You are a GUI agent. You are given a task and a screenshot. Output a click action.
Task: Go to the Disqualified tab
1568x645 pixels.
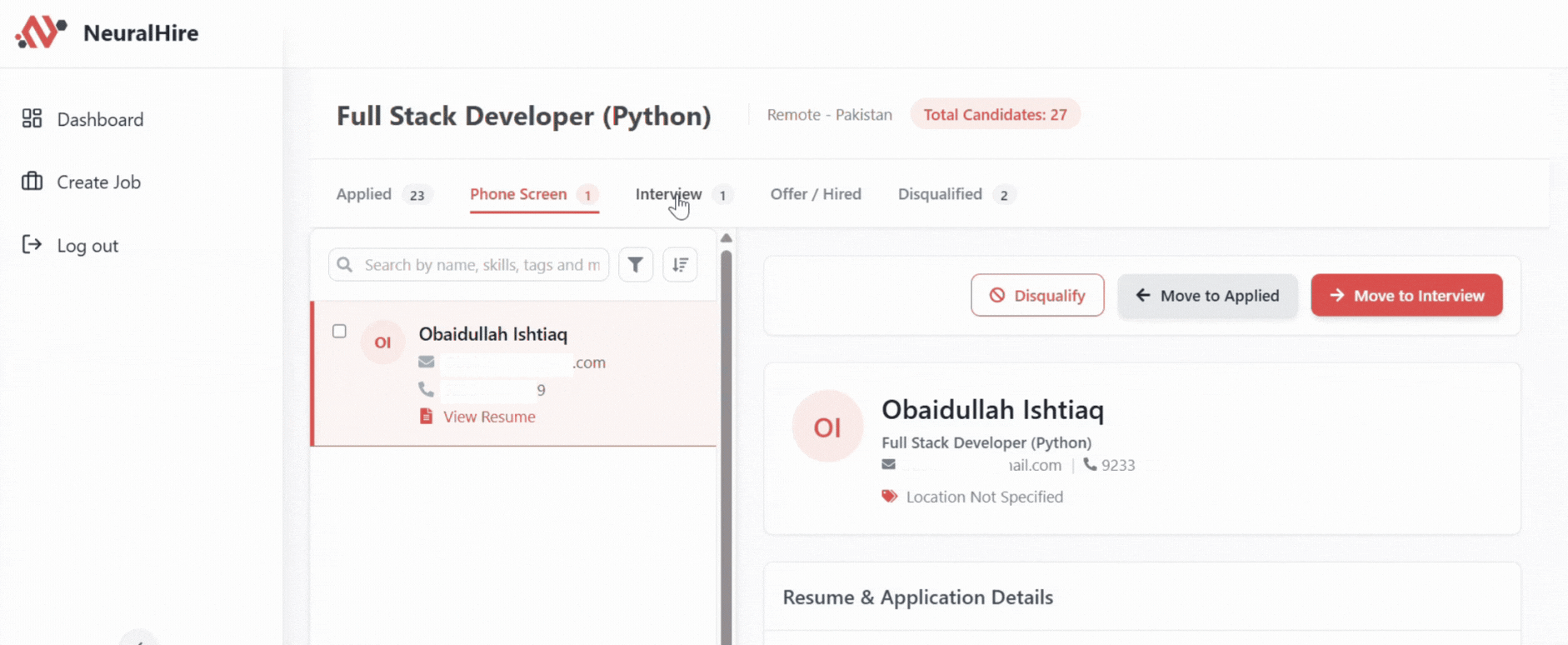coord(939,194)
